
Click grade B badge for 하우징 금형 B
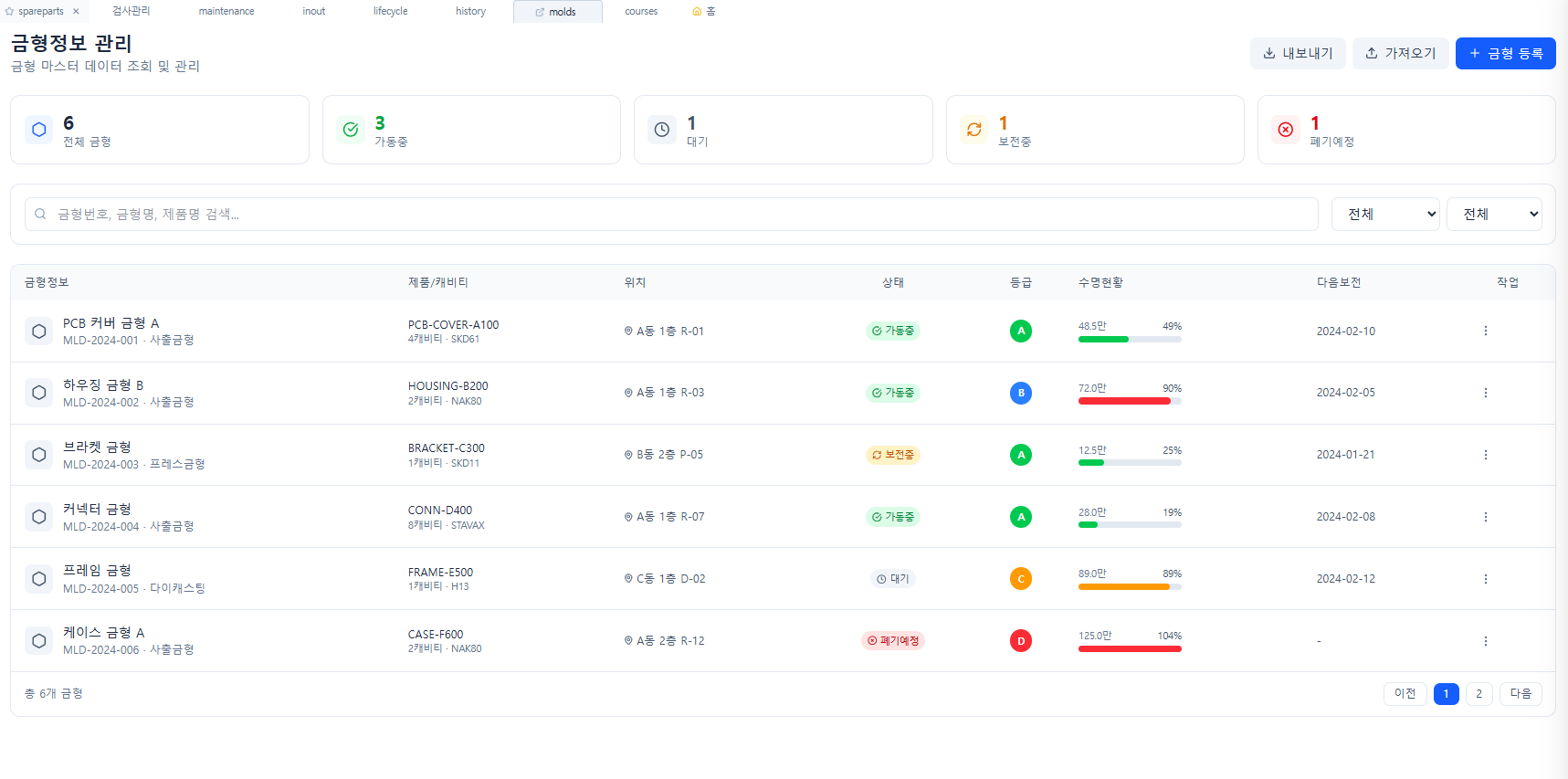point(1021,393)
